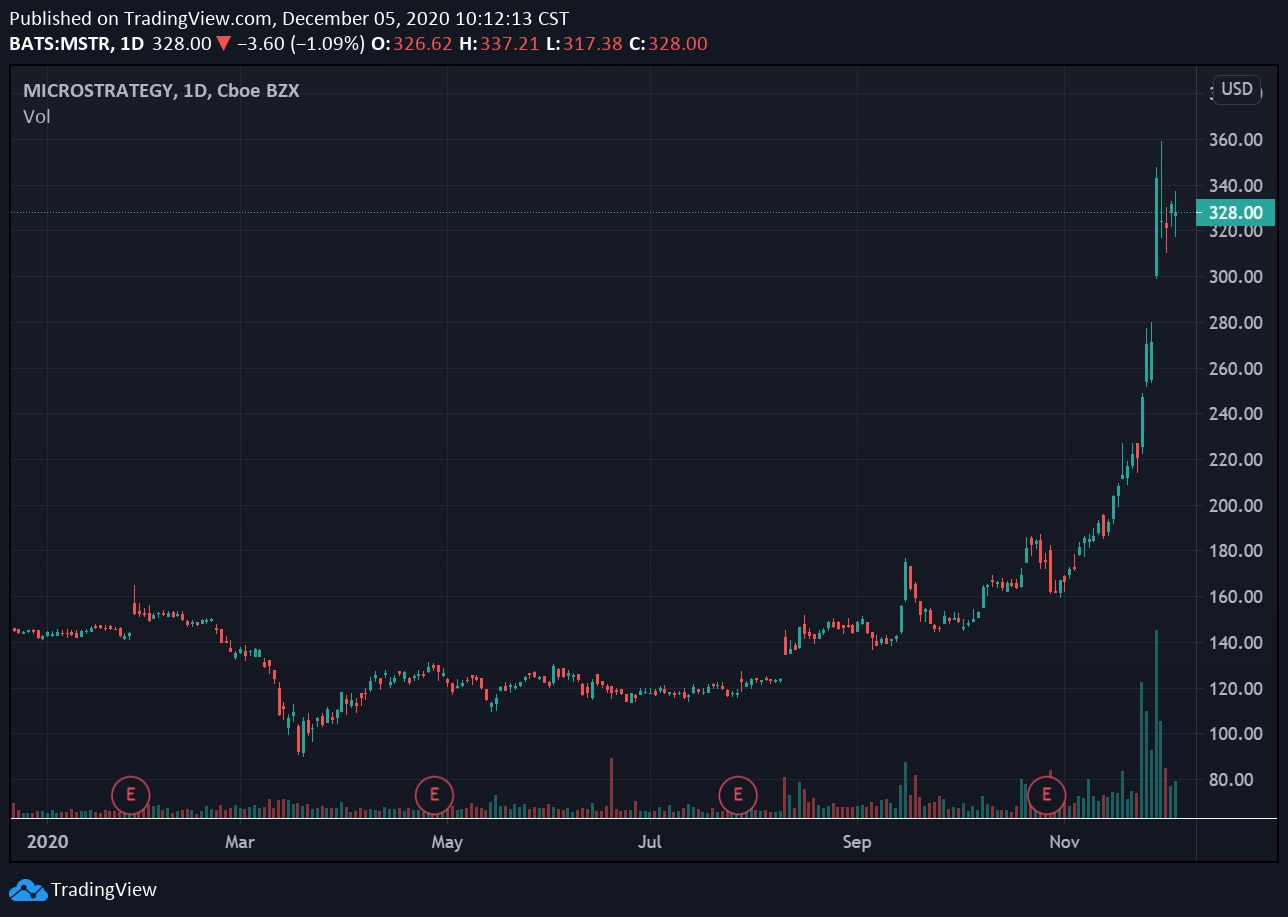Click the tallest green volume bar
Image resolution: width=1288 pixels, height=917 pixels.
[1156, 724]
